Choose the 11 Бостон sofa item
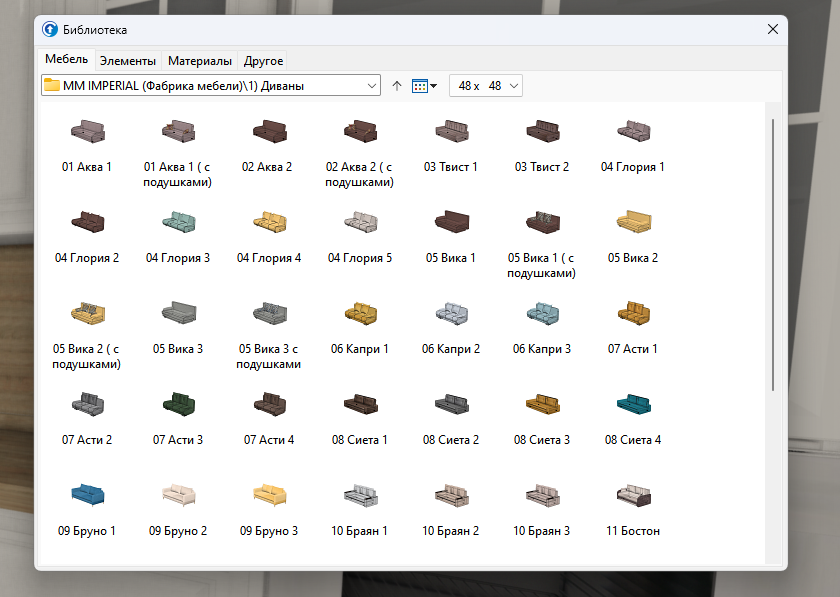 click(633, 495)
